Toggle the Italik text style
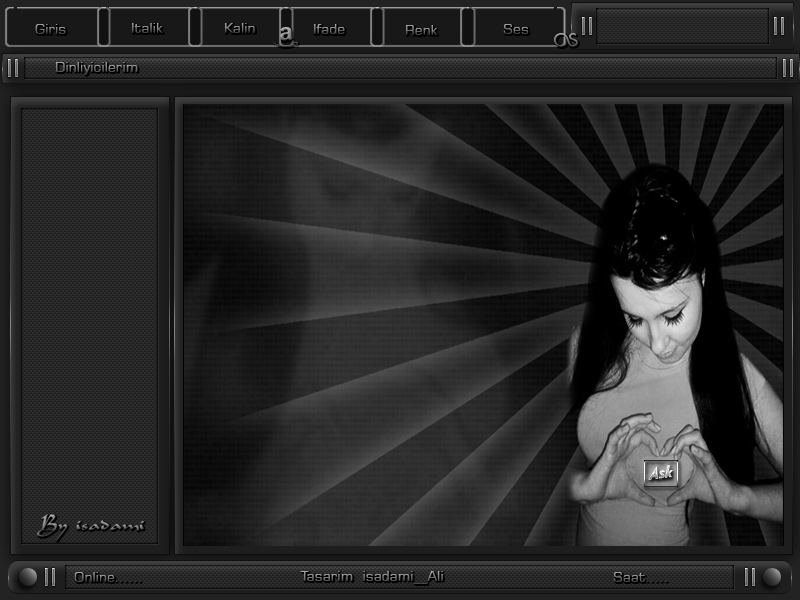 [x=147, y=28]
